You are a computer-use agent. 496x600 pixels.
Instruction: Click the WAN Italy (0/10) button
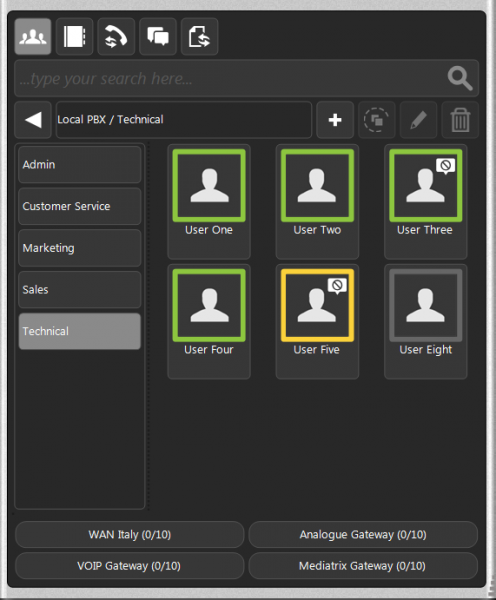coord(130,535)
